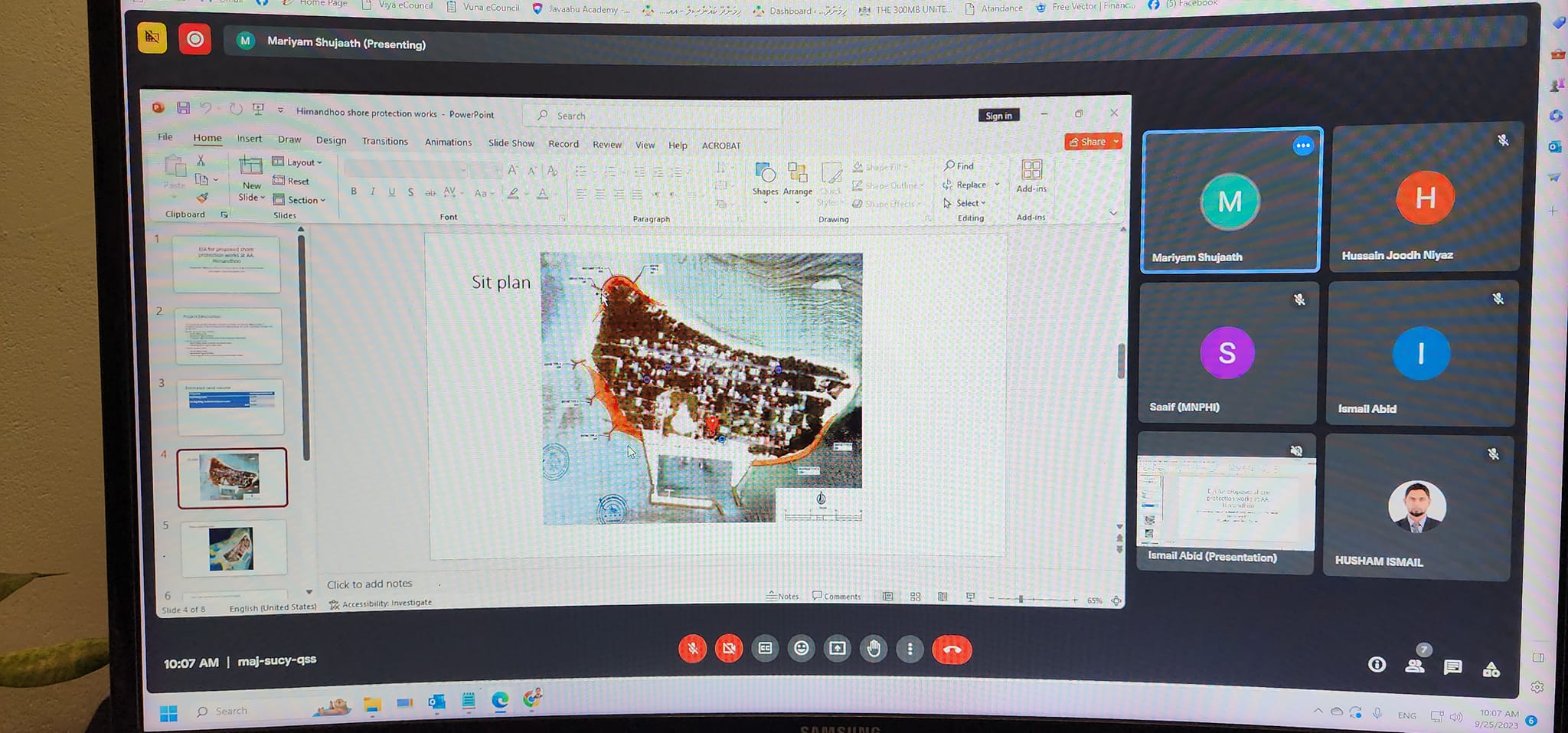Start Slide Show from status bar icon
The width and height of the screenshot is (1568, 733).
click(x=970, y=597)
